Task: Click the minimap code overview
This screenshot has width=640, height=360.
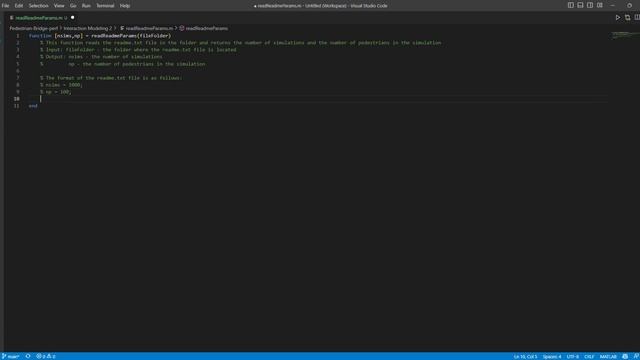Action: (624, 36)
